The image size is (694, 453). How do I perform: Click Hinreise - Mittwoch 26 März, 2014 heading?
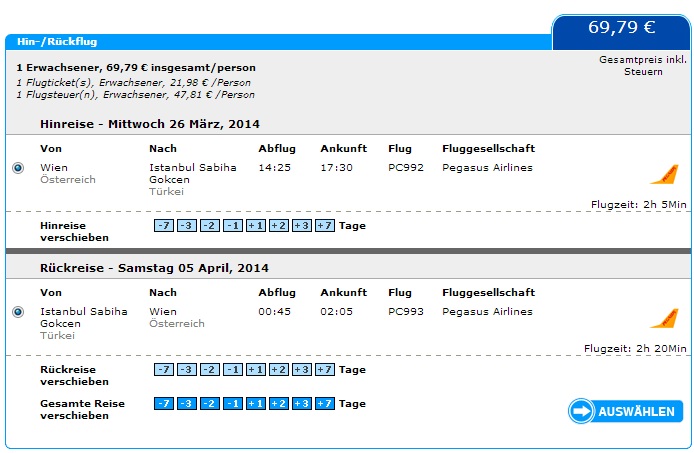[150, 124]
